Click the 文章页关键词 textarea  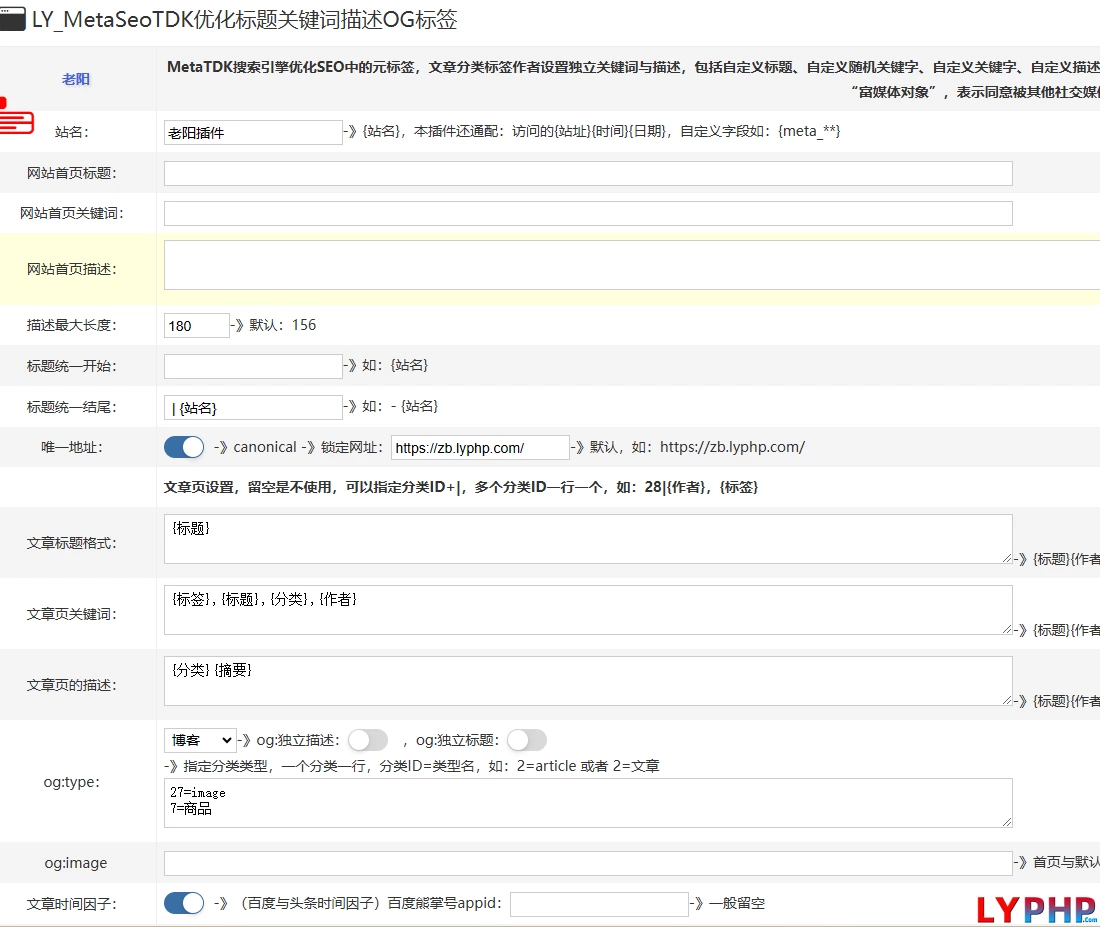[x=588, y=610]
